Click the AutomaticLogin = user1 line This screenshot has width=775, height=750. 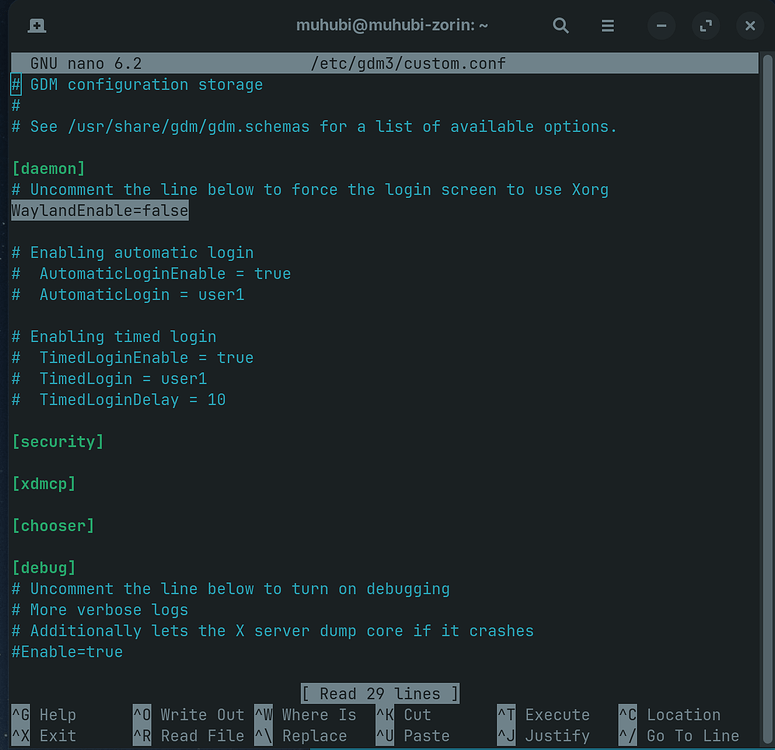[x=128, y=295]
